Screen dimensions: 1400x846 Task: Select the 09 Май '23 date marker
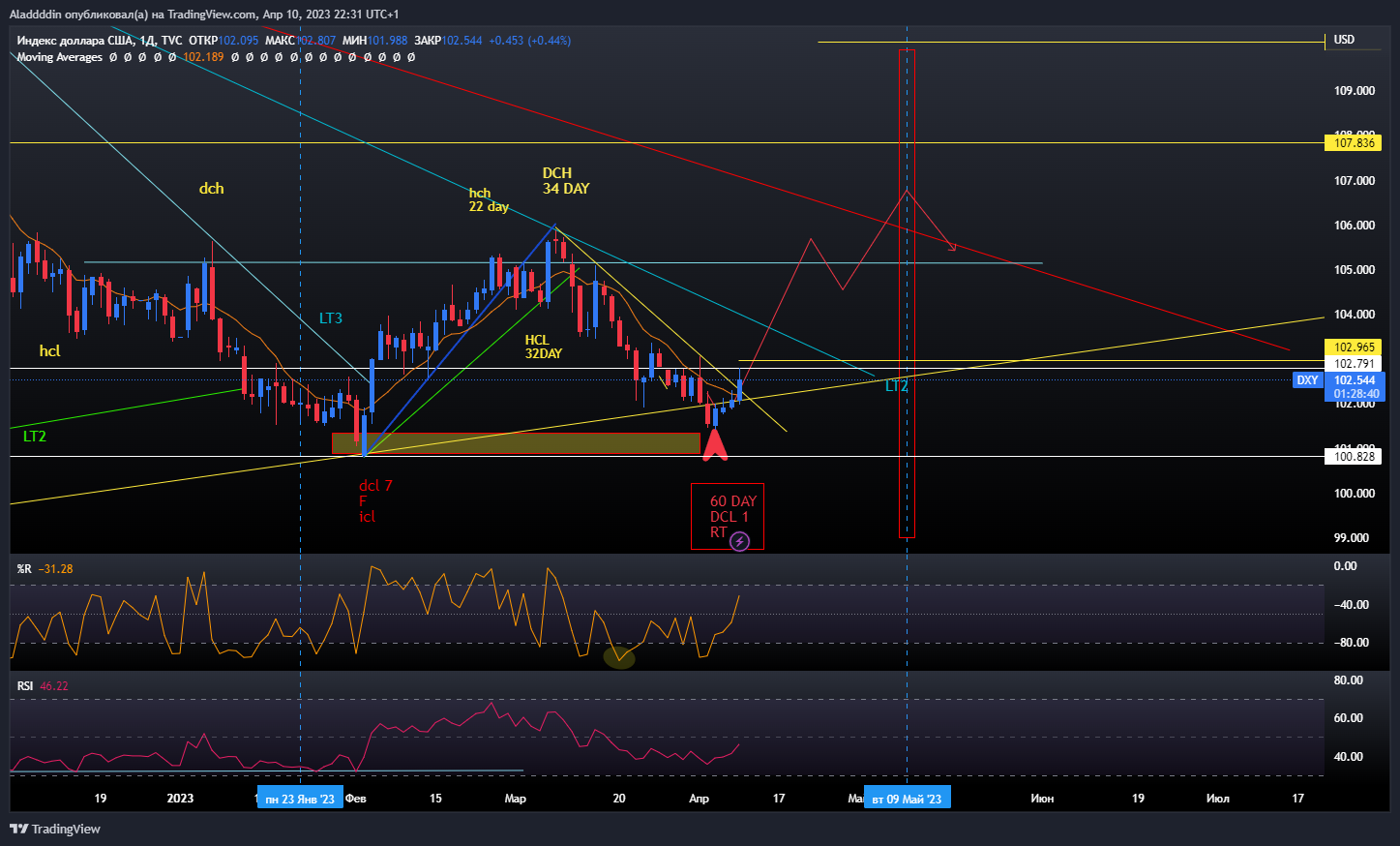click(907, 800)
